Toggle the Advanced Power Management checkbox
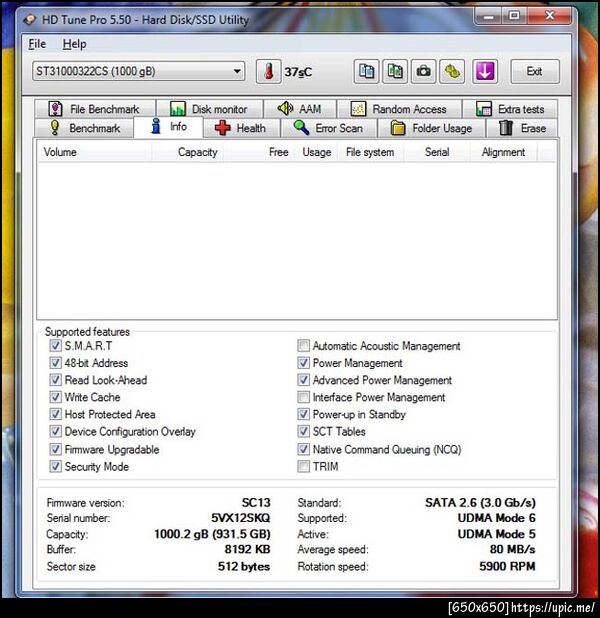Viewport: 600px width, 618px height. coord(303,380)
